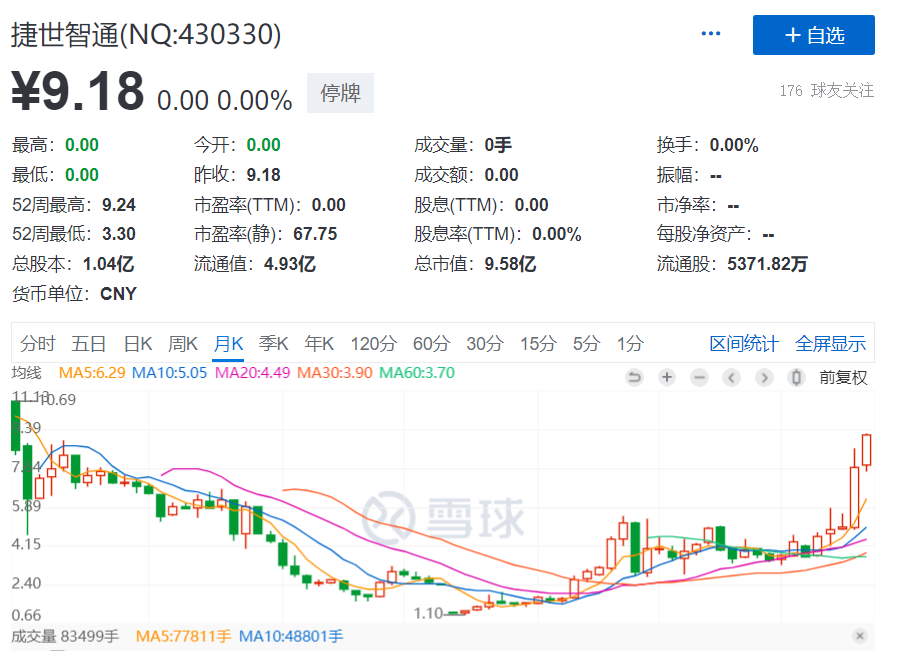Image resolution: width=900 pixels, height=651 pixels.
Task: Switch to the 年K chart tab
Action: [319, 344]
